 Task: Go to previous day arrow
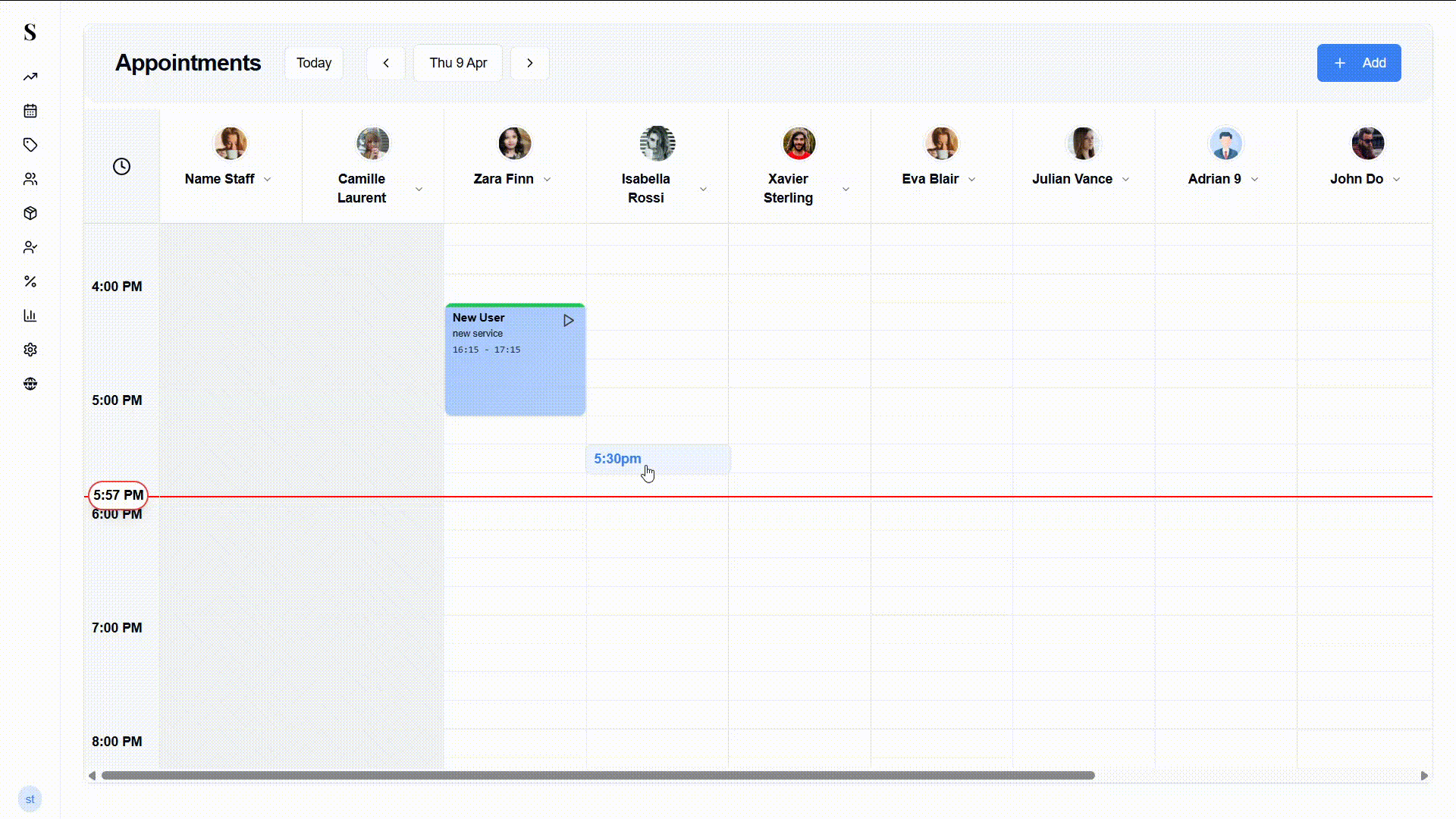(386, 63)
